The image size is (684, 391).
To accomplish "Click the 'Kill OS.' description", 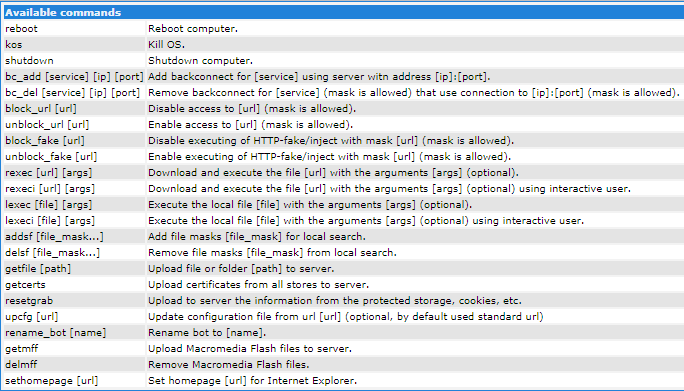I will (167, 45).
